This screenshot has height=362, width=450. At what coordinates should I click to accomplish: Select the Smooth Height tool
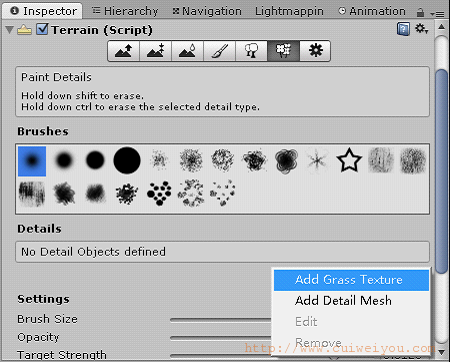point(187,51)
